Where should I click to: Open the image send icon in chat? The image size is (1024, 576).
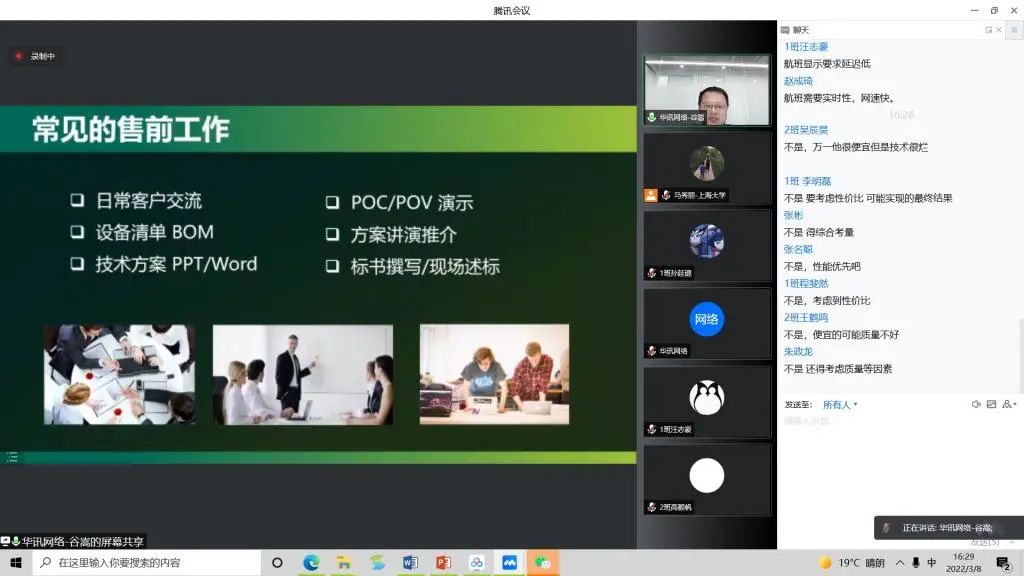point(991,405)
